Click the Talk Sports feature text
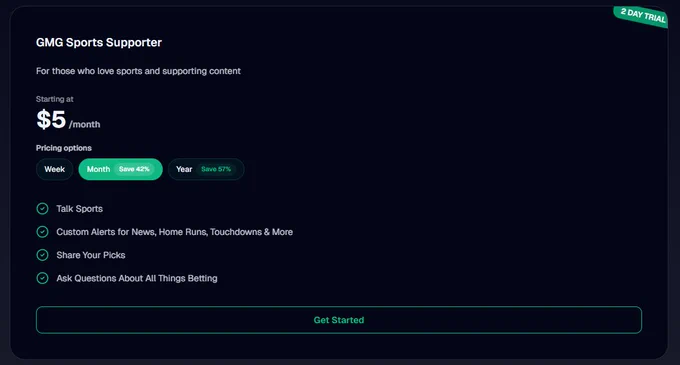680x365 pixels. click(79, 209)
